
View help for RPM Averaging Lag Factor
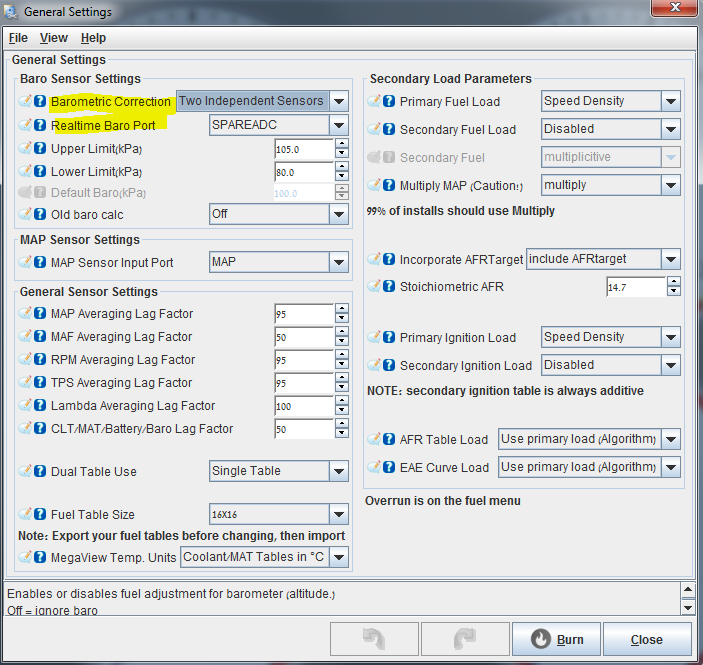40,359
